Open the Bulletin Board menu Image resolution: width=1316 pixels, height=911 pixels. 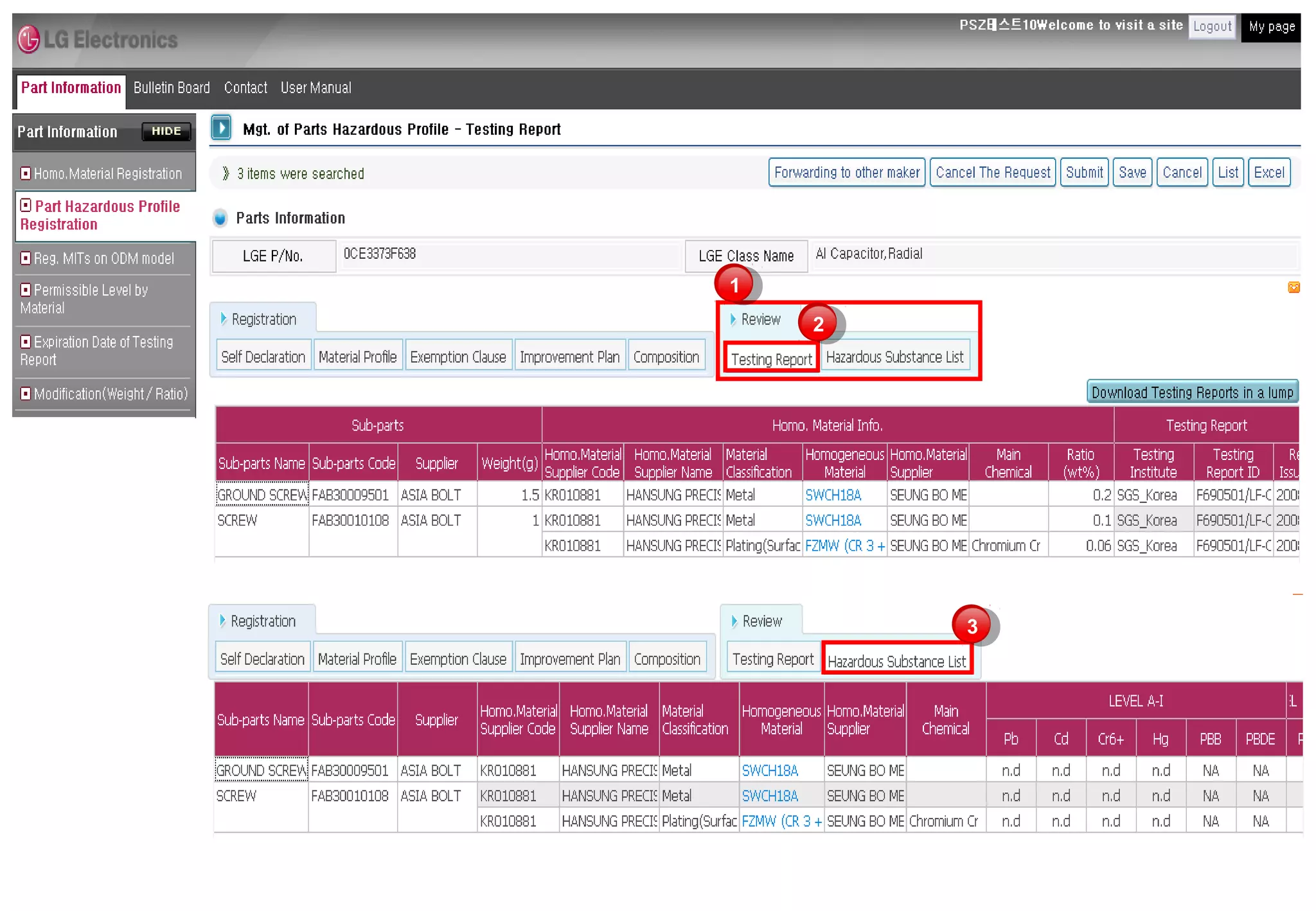(172, 88)
